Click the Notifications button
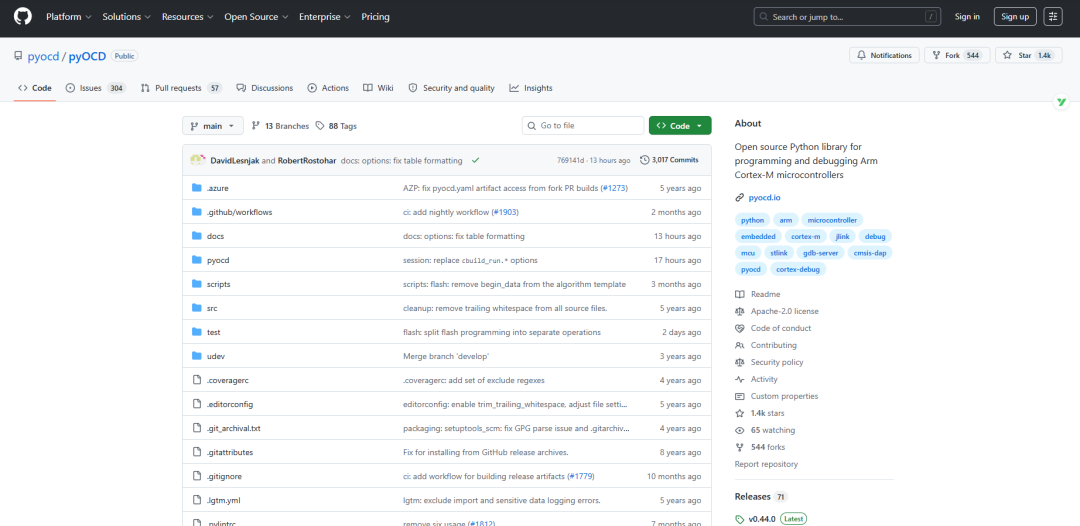The height and width of the screenshot is (526, 1080). [x=884, y=55]
